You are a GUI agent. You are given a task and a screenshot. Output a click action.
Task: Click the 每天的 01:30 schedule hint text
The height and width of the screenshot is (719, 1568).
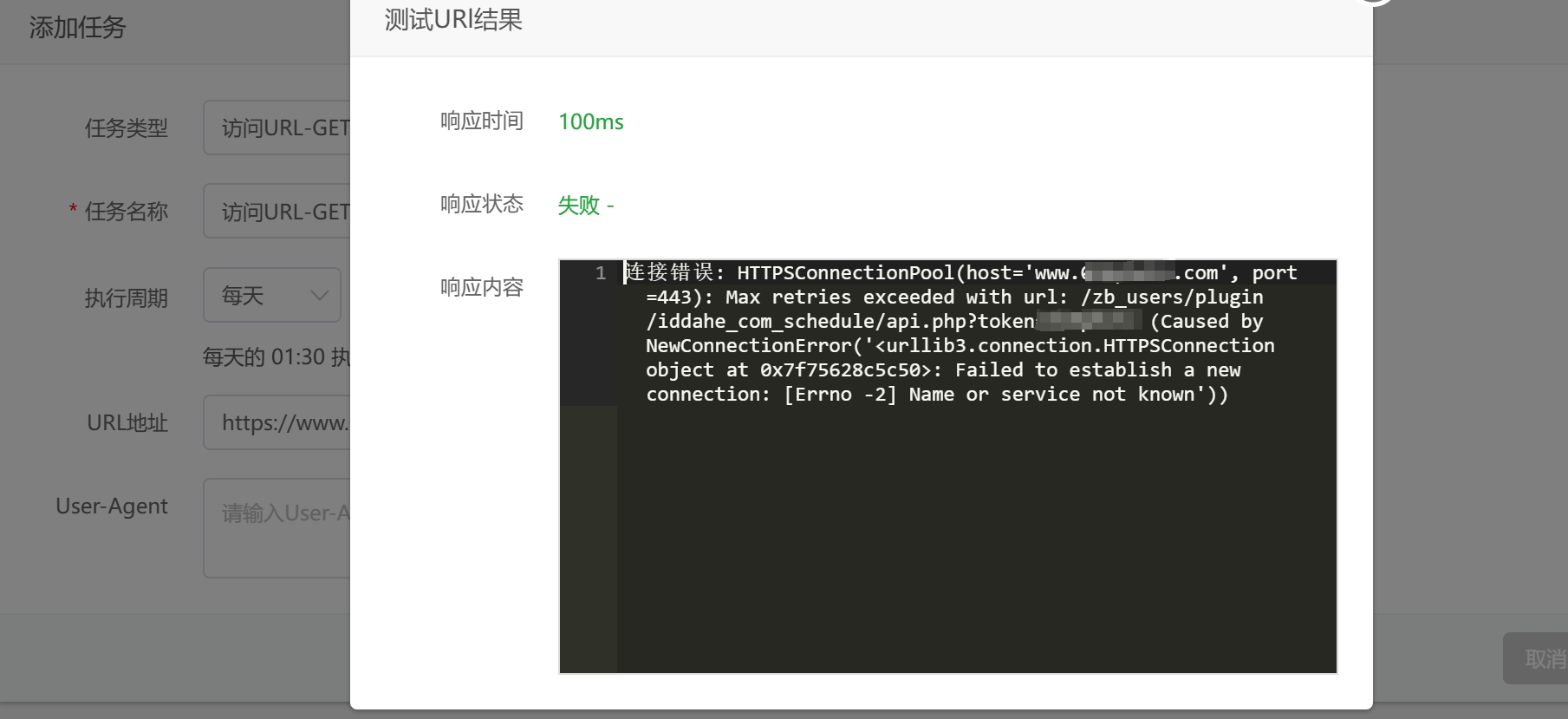coord(277,356)
